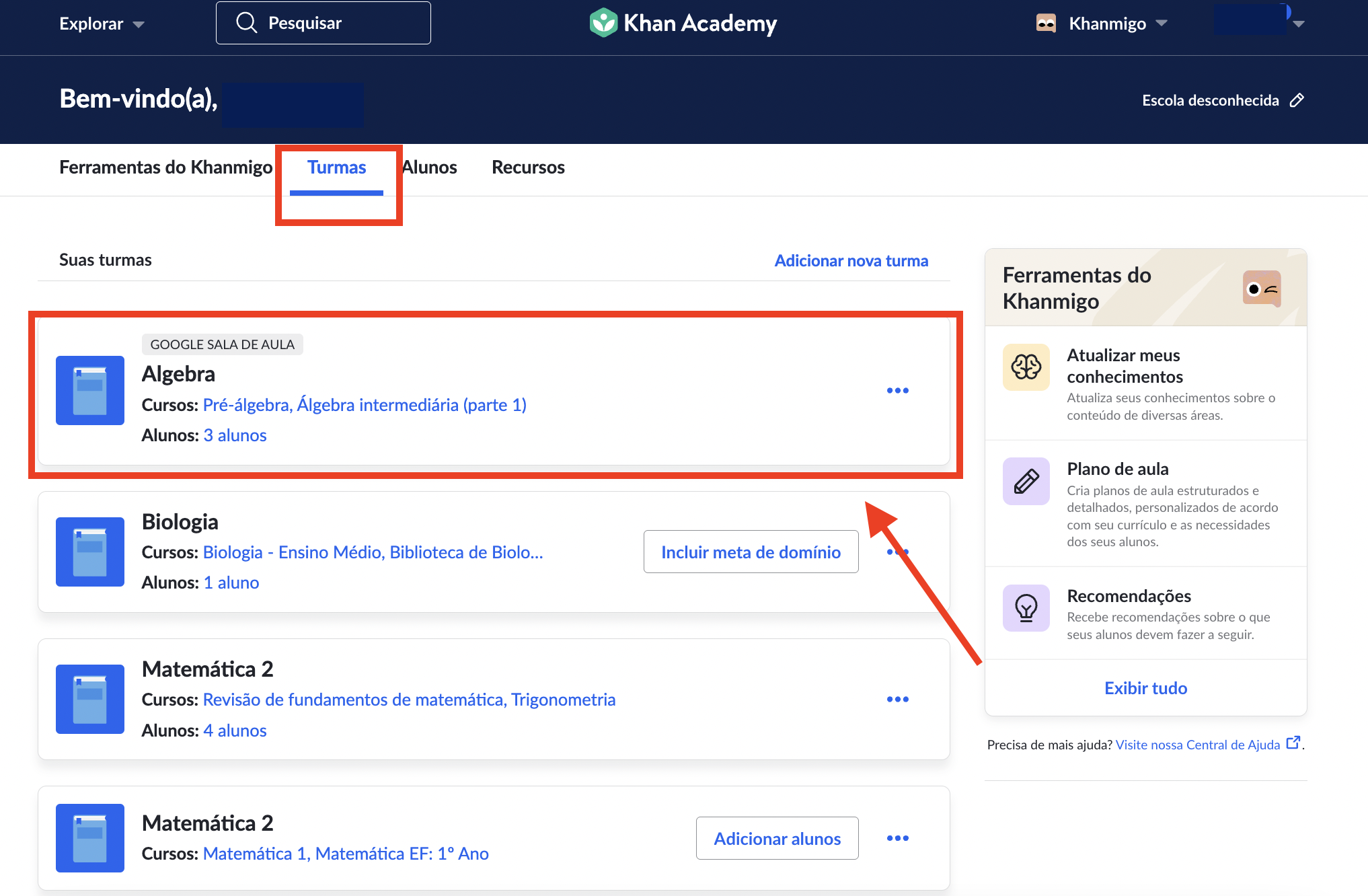Open Visite nossa Central de Ajuda link

point(1198,745)
